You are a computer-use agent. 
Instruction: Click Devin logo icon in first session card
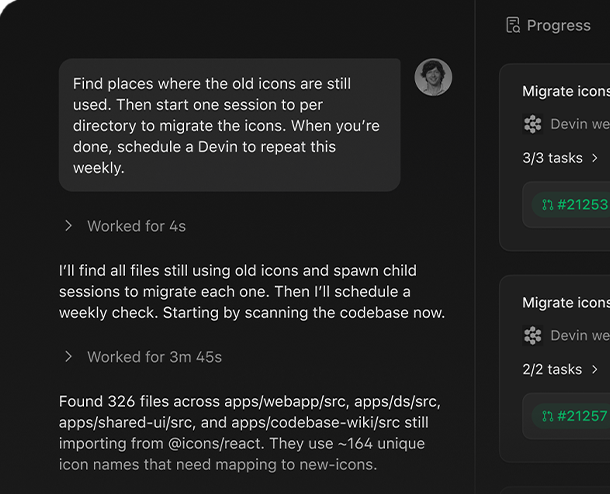tap(532, 124)
